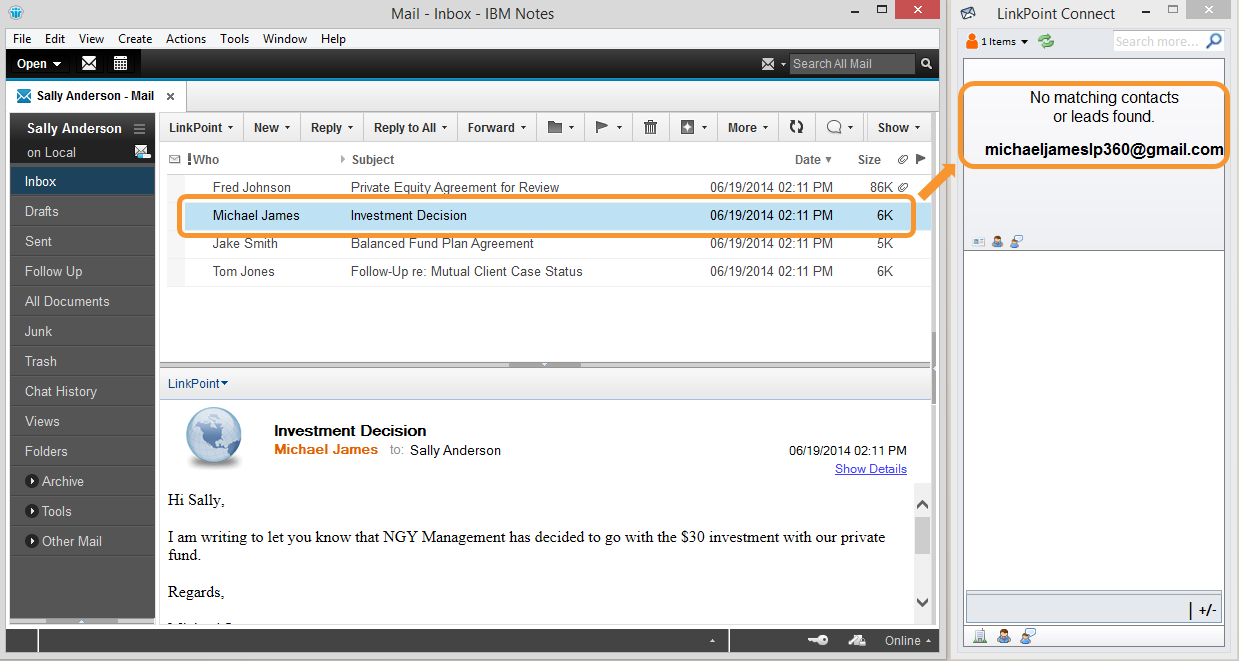Click the Search more field in LinkPoint Connect
The width and height of the screenshot is (1239, 661).
click(1158, 41)
